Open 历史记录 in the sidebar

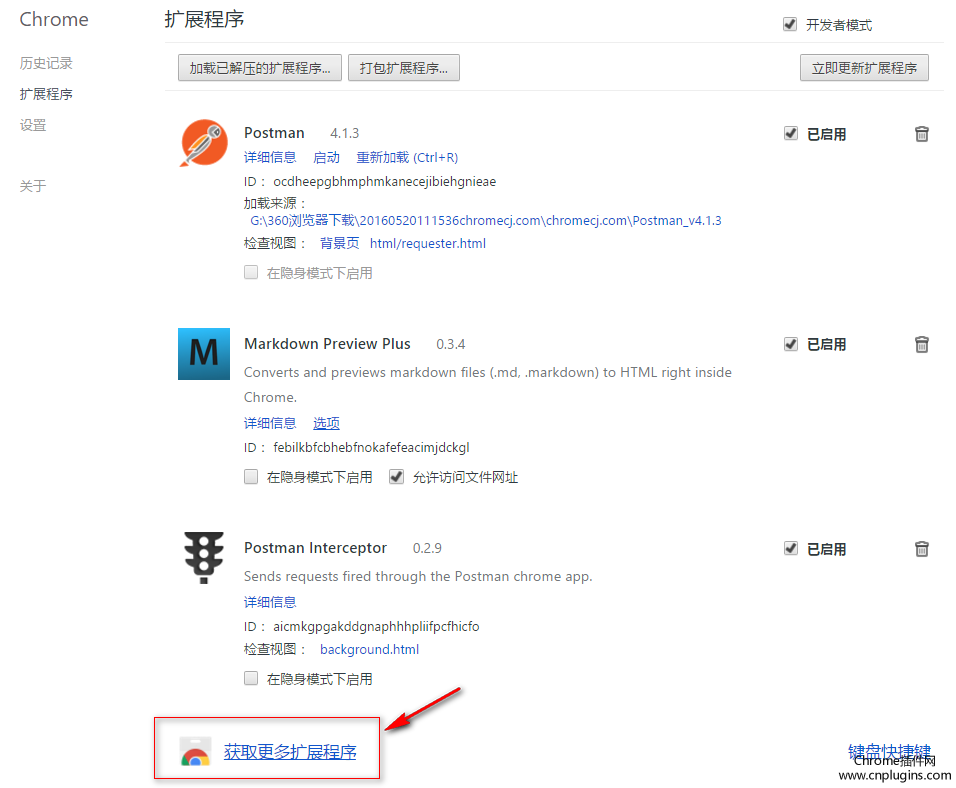tap(46, 63)
